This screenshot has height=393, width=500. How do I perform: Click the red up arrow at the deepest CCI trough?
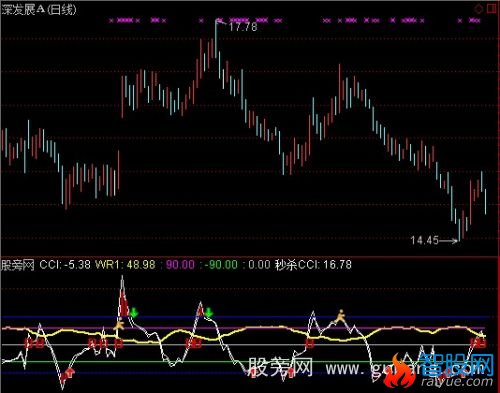click(69, 373)
